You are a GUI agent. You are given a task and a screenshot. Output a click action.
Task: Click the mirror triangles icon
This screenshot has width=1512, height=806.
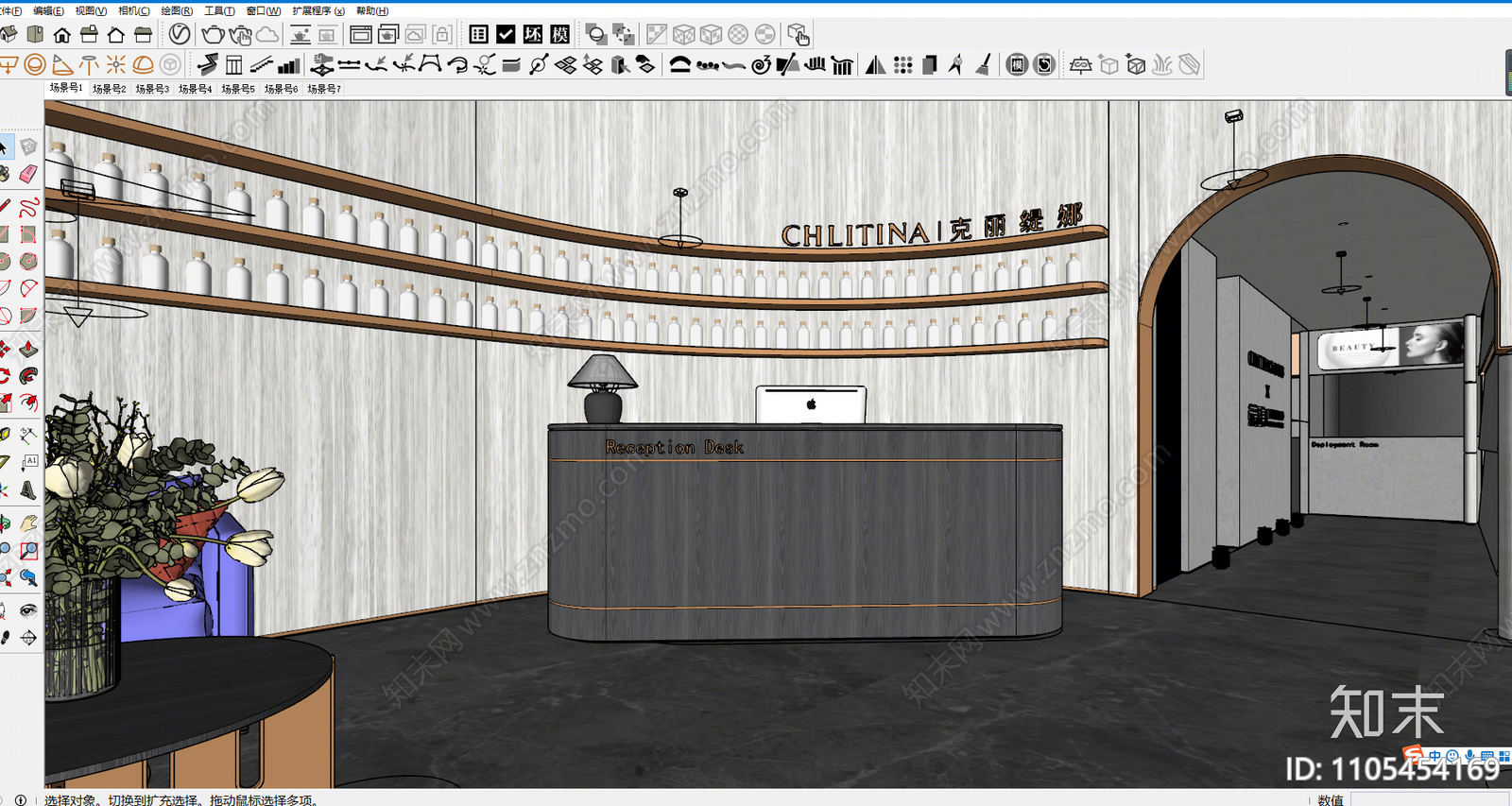coord(876,64)
